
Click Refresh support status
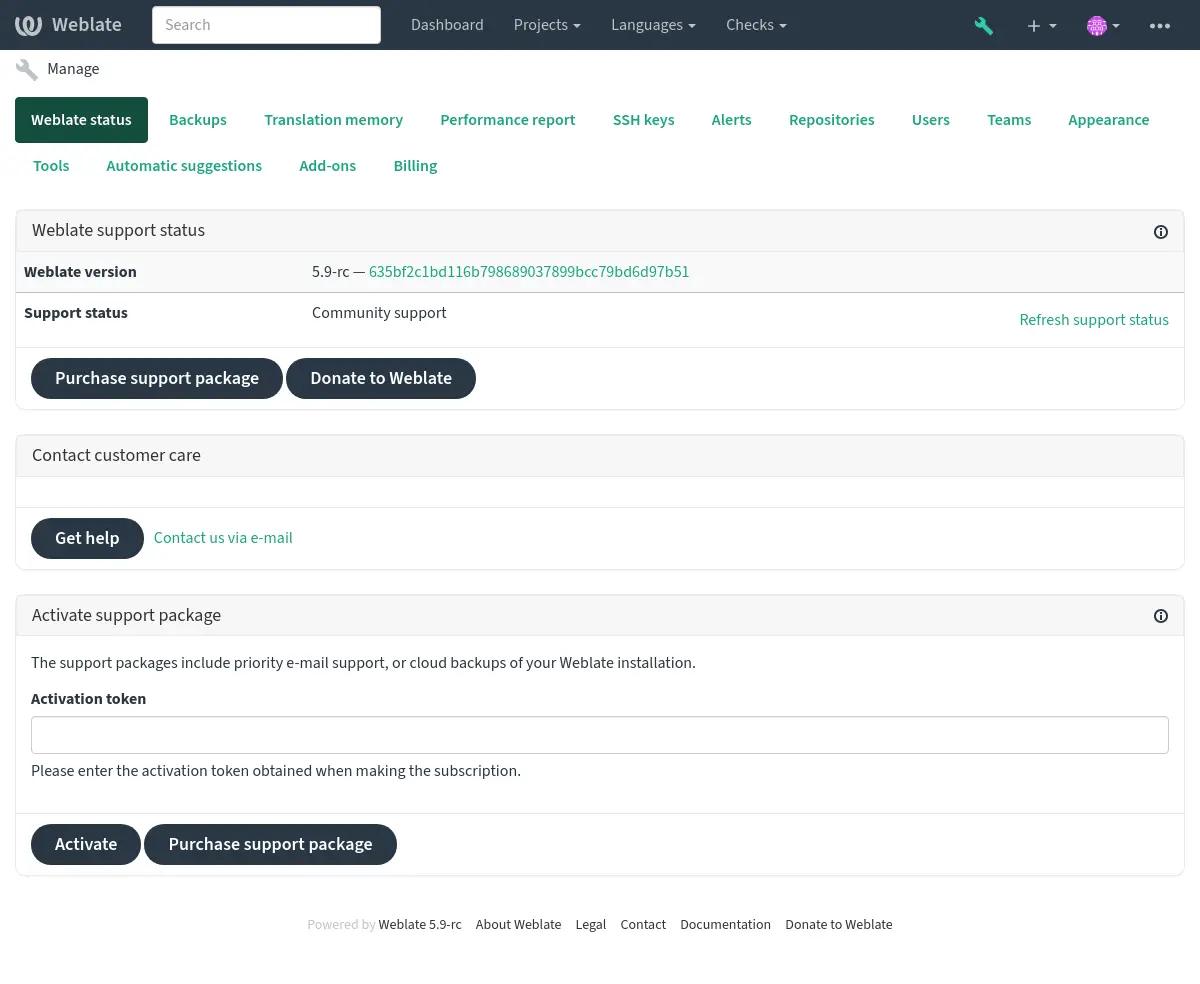point(1094,320)
